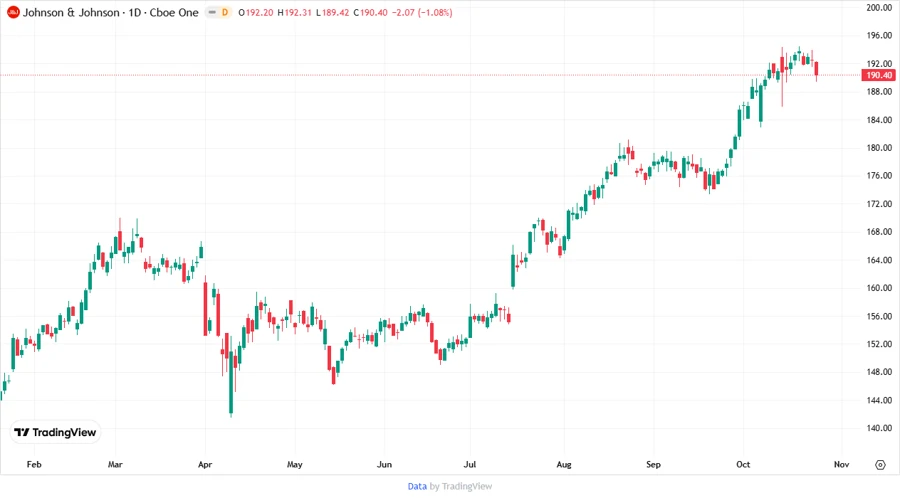Click the low value L189.42
900x498 pixels.
coord(332,12)
